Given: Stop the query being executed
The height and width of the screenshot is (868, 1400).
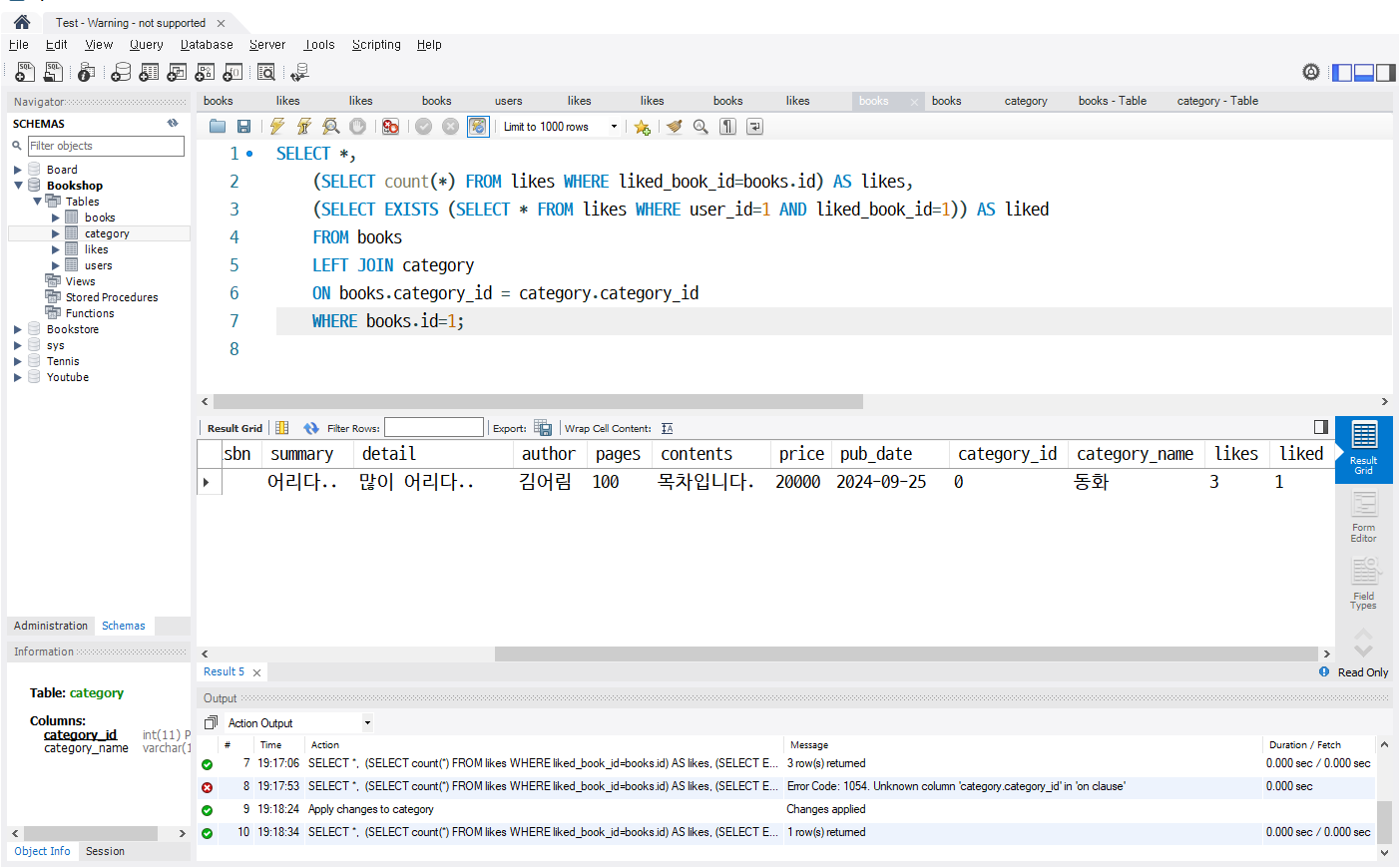Looking at the screenshot, I should coord(357,127).
